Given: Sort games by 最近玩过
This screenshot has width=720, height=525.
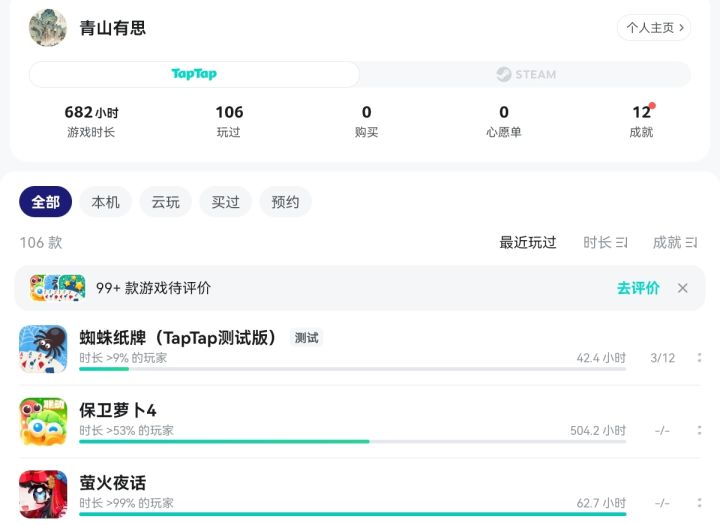Looking at the screenshot, I should (528, 242).
